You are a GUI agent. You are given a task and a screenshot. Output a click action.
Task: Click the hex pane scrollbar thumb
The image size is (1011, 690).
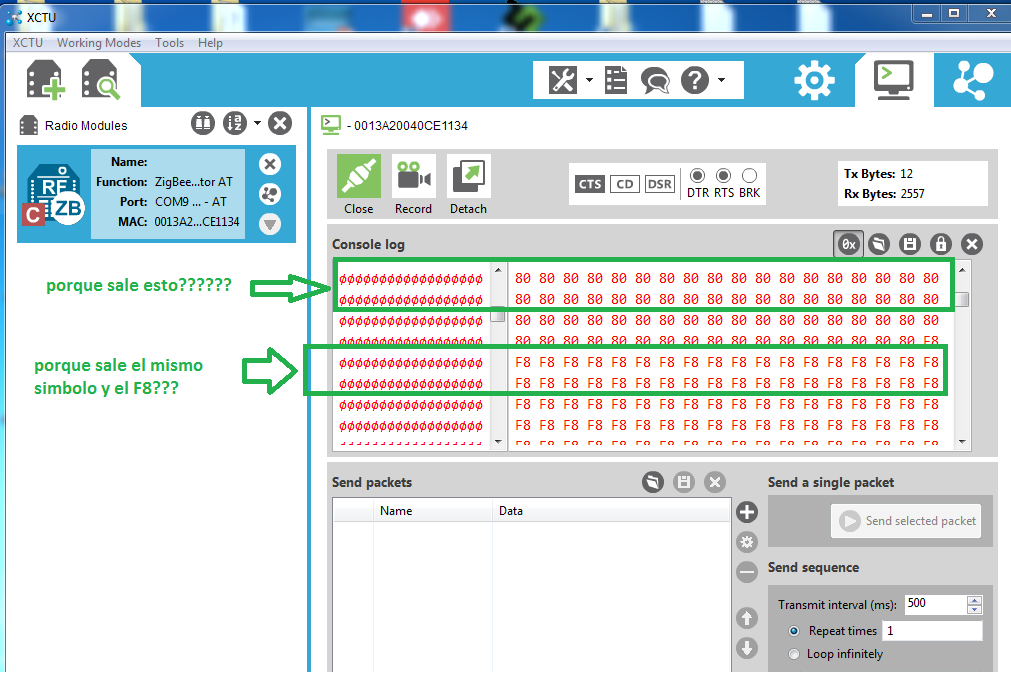tap(962, 299)
